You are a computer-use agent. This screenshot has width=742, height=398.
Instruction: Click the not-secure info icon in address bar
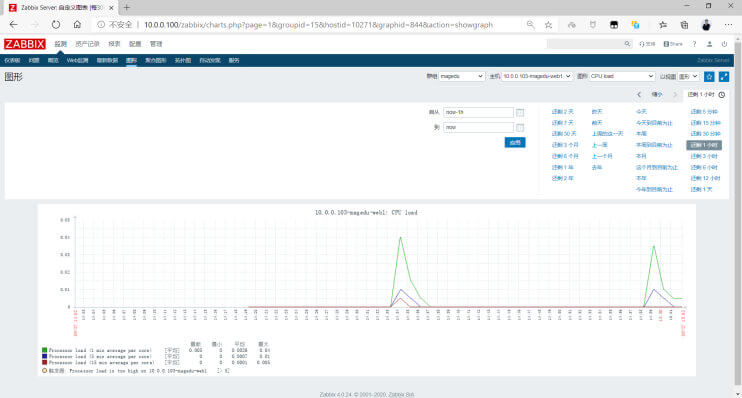coord(101,25)
